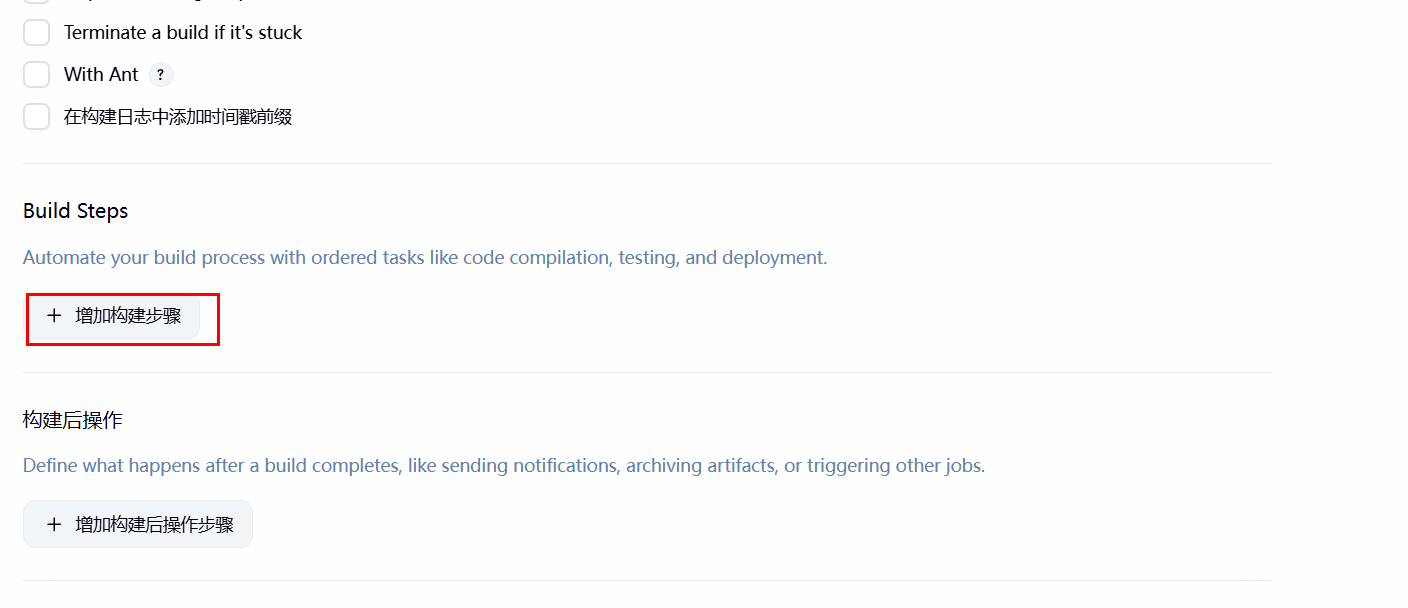Toggle the cut-off checkbox at the top edge
1408x608 pixels.
pos(37,2)
